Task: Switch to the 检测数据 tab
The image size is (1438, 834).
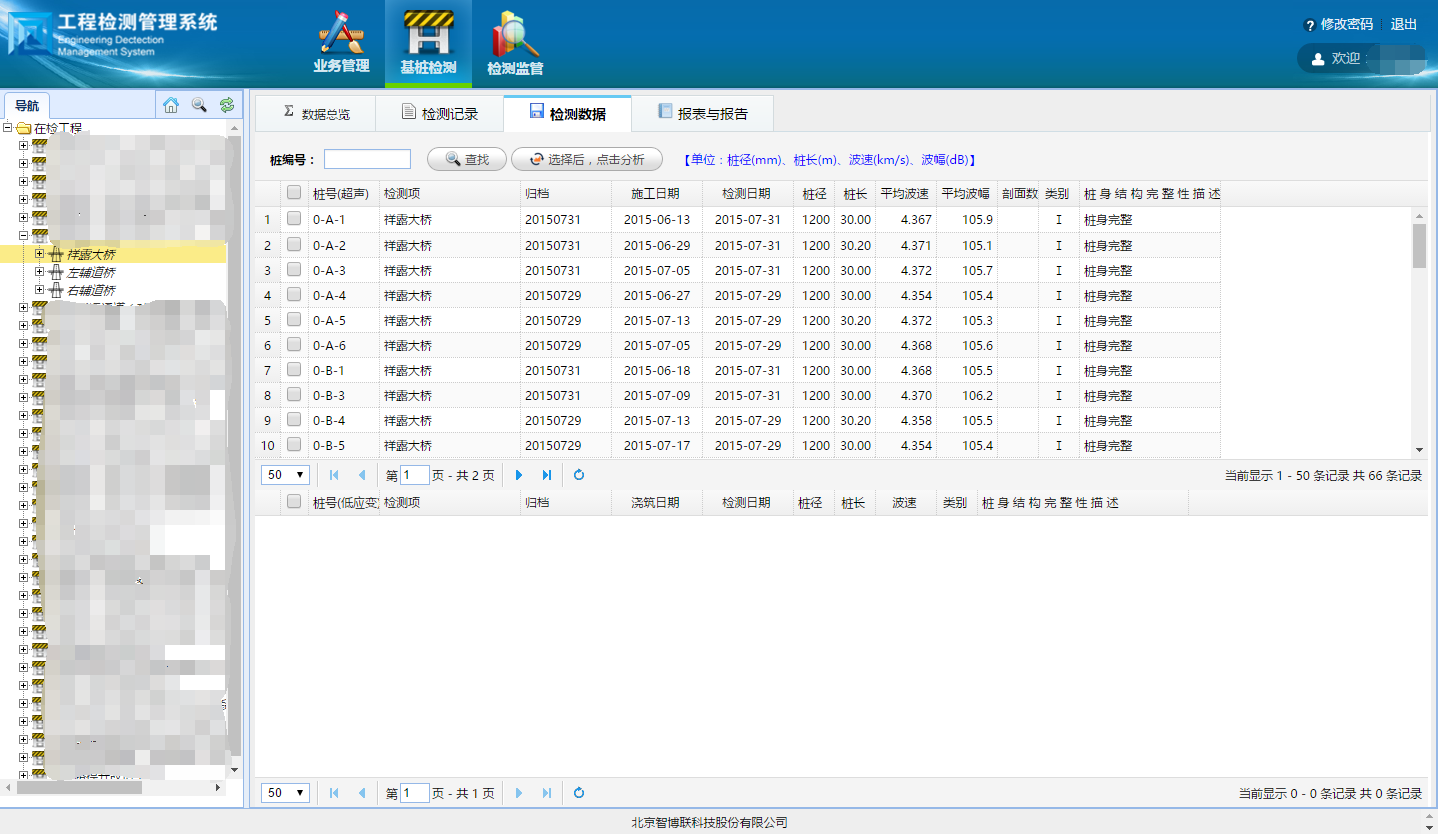Action: pyautogui.click(x=567, y=114)
